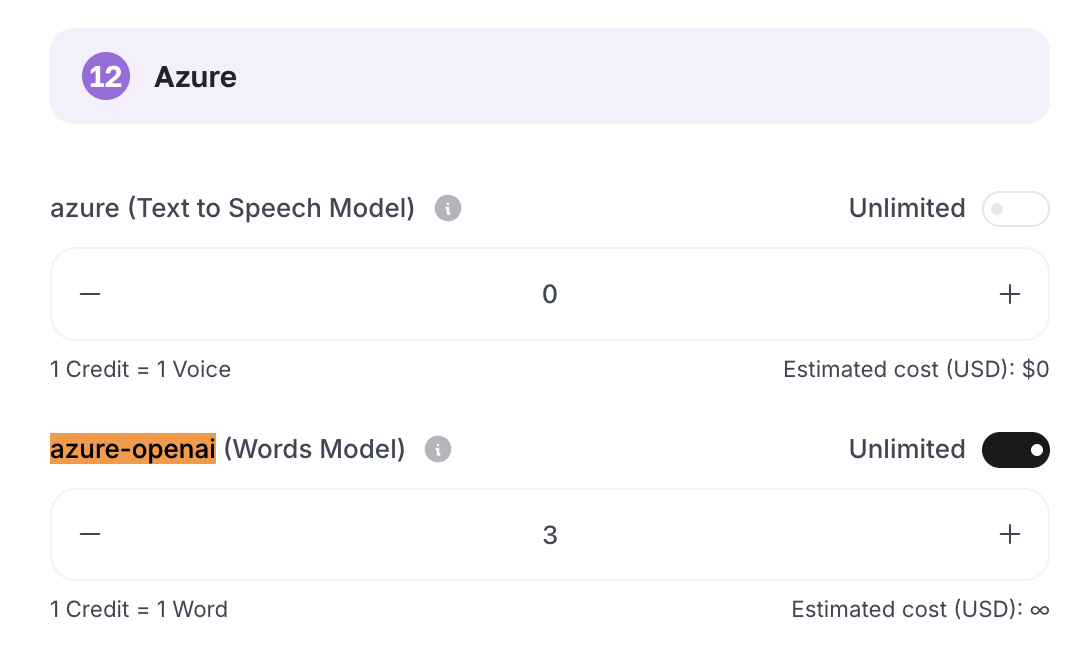Click the Estimated cost (USD): $0 text
This screenshot has height=664, width=1090.
click(x=916, y=369)
